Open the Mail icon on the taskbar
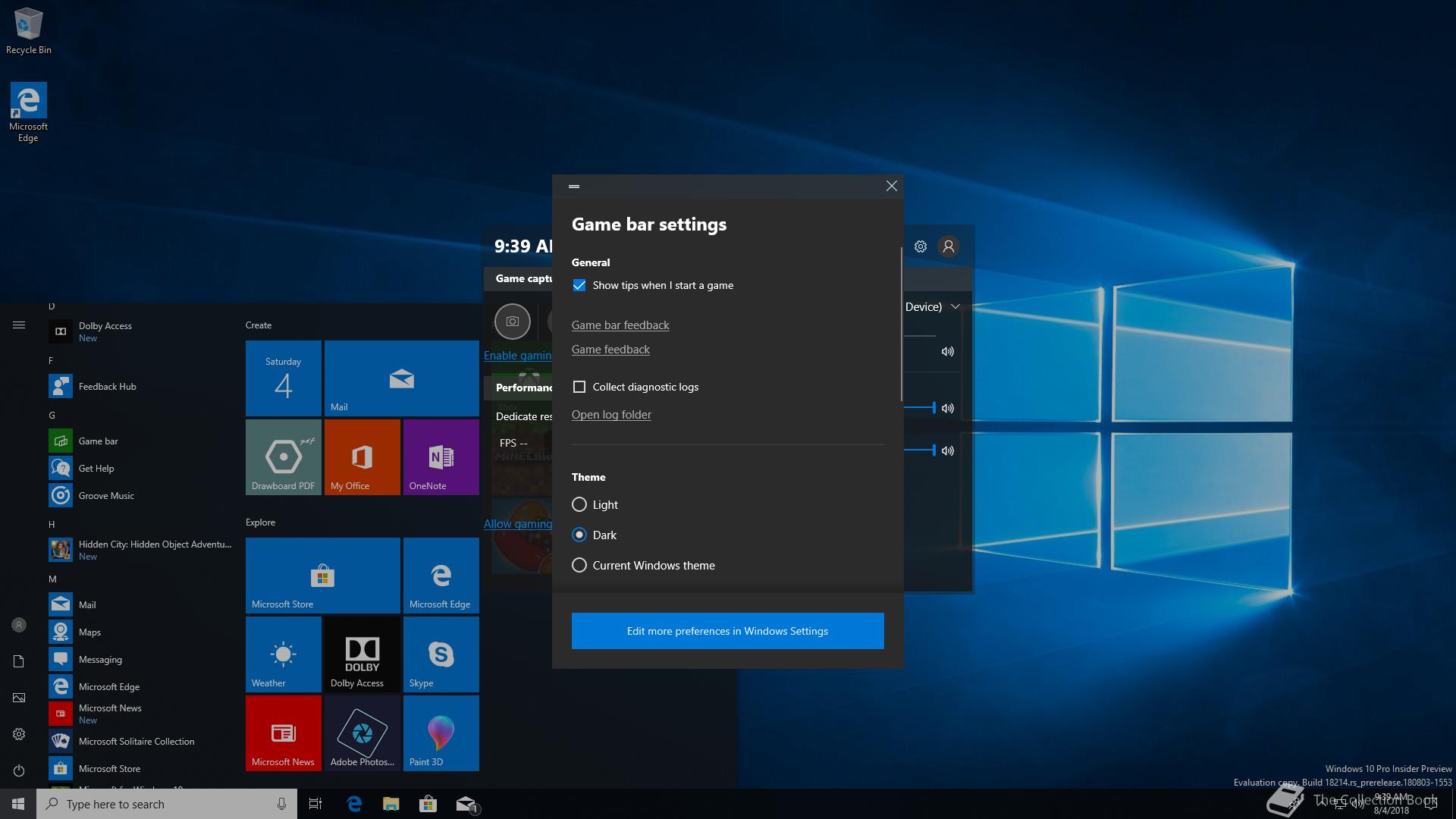This screenshot has width=1456, height=819. click(x=466, y=804)
